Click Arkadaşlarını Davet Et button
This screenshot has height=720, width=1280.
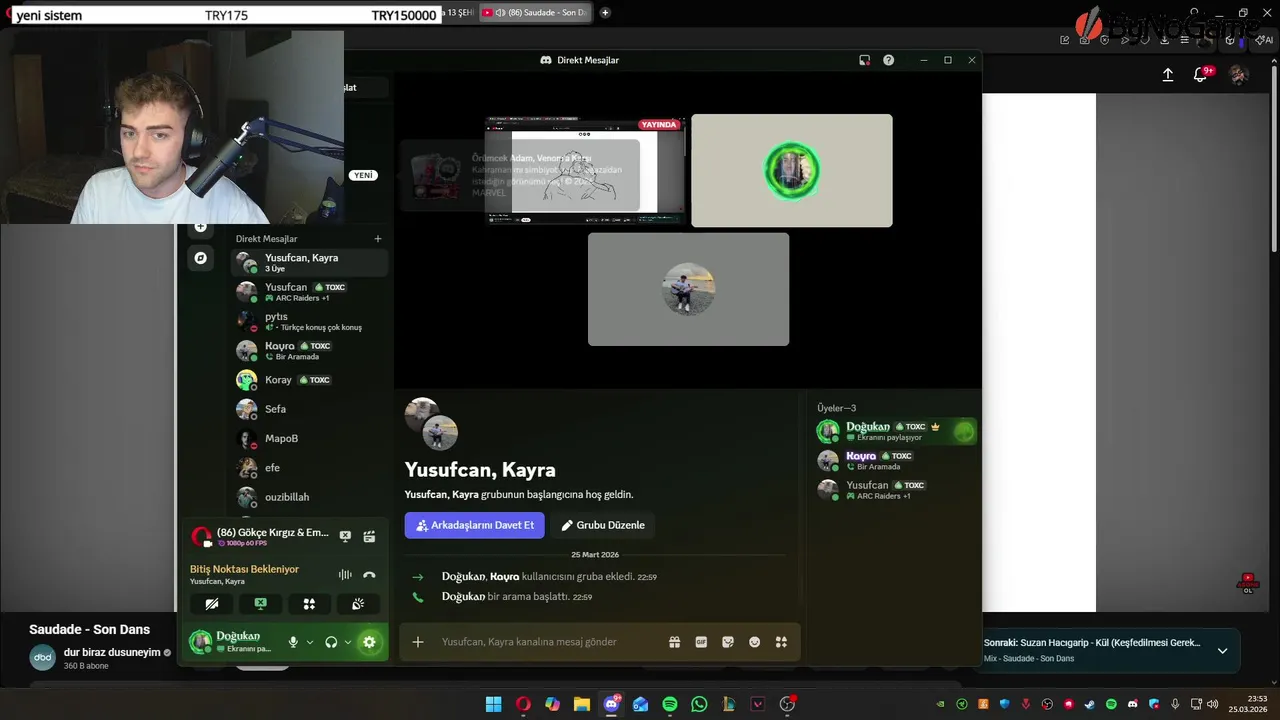[x=475, y=525]
